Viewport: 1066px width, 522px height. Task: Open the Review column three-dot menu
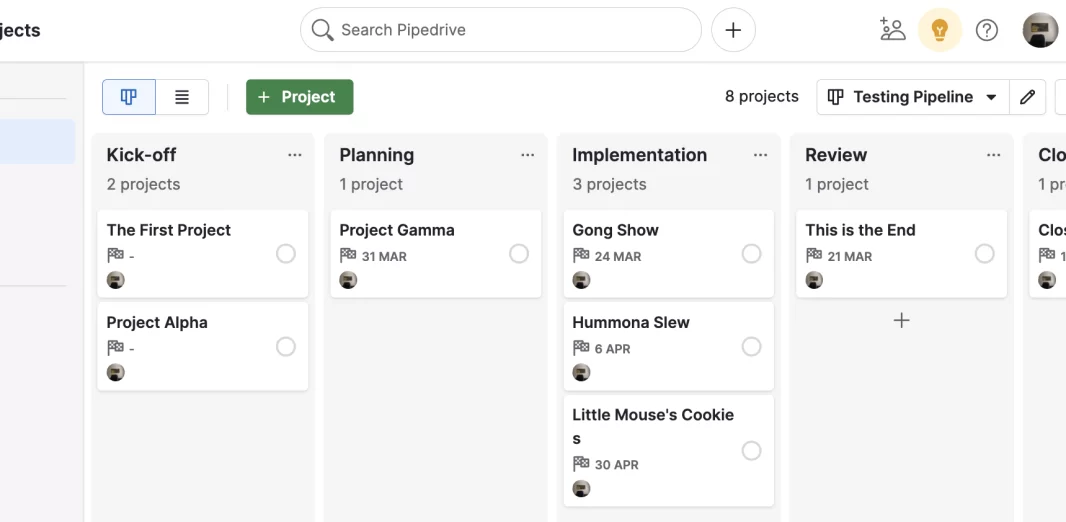click(993, 155)
